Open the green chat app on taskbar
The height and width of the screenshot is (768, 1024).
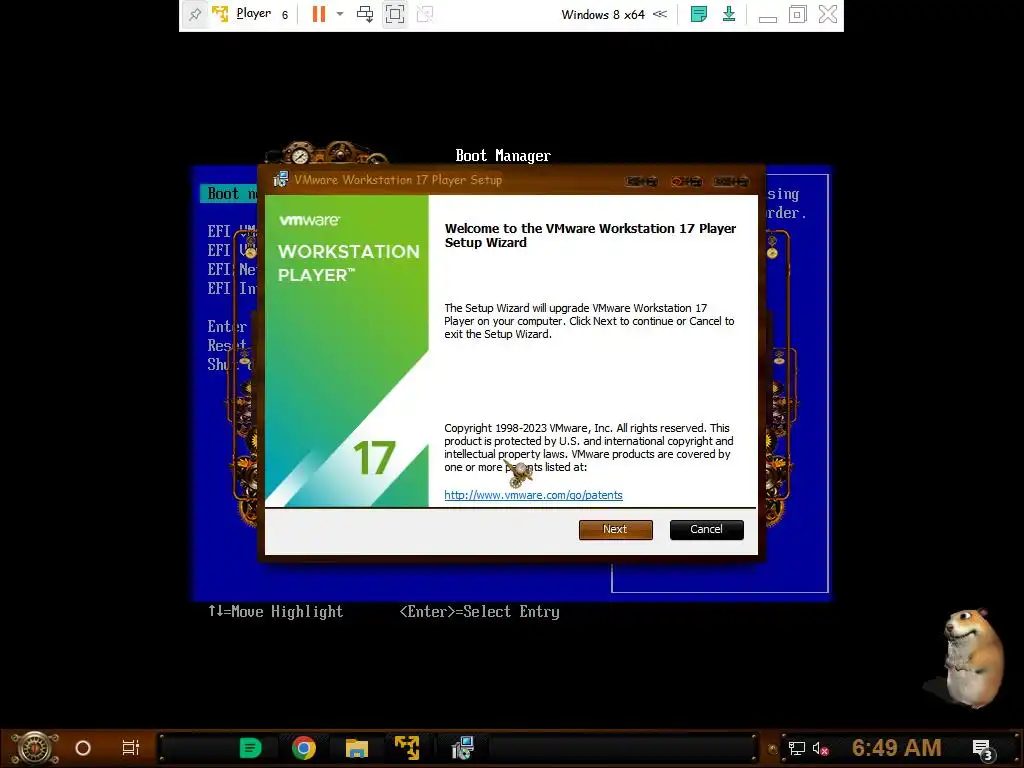point(250,748)
